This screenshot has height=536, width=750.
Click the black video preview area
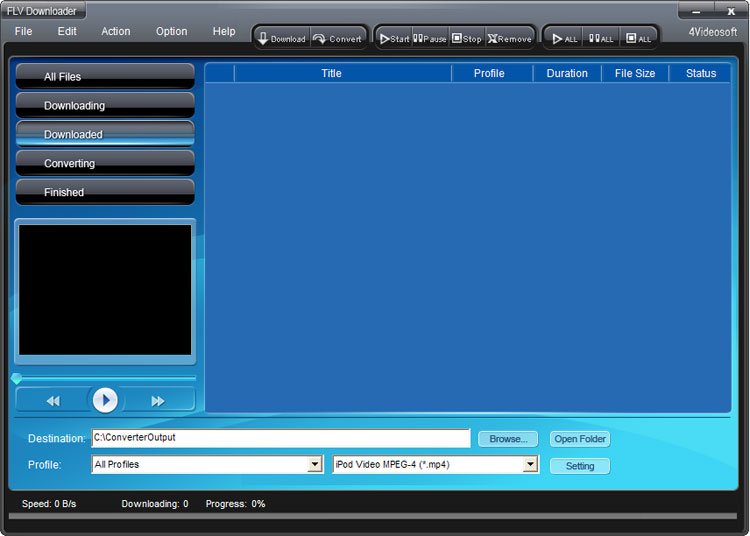[x=105, y=290]
